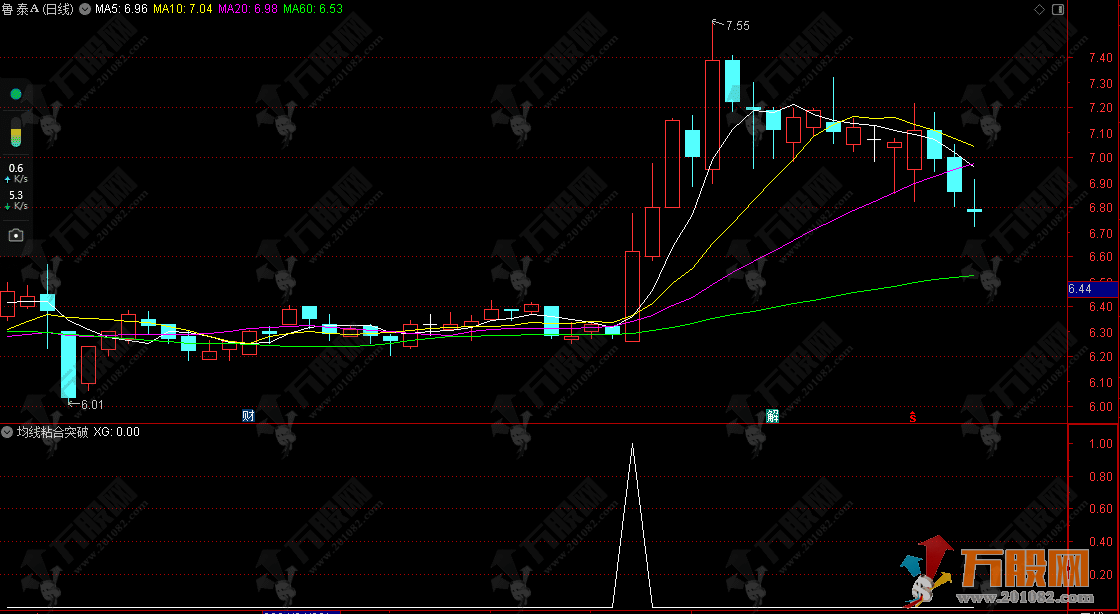Click the panel layout icon at top-right
1120x614 pixels.
point(1058,9)
